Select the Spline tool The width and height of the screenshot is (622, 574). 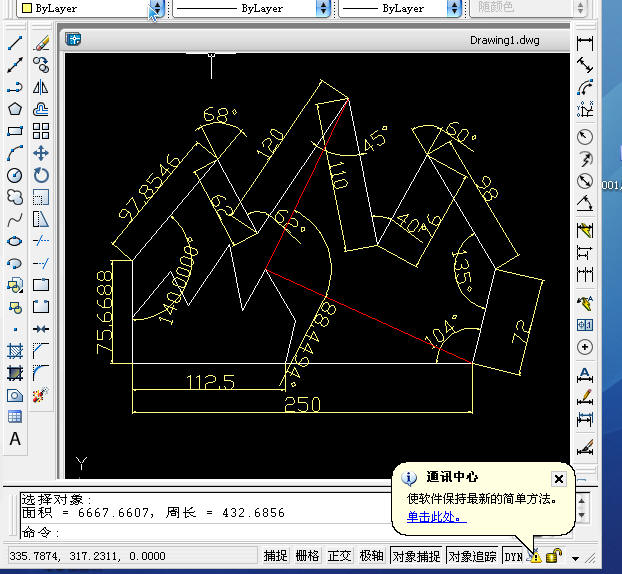pyautogui.click(x=15, y=219)
